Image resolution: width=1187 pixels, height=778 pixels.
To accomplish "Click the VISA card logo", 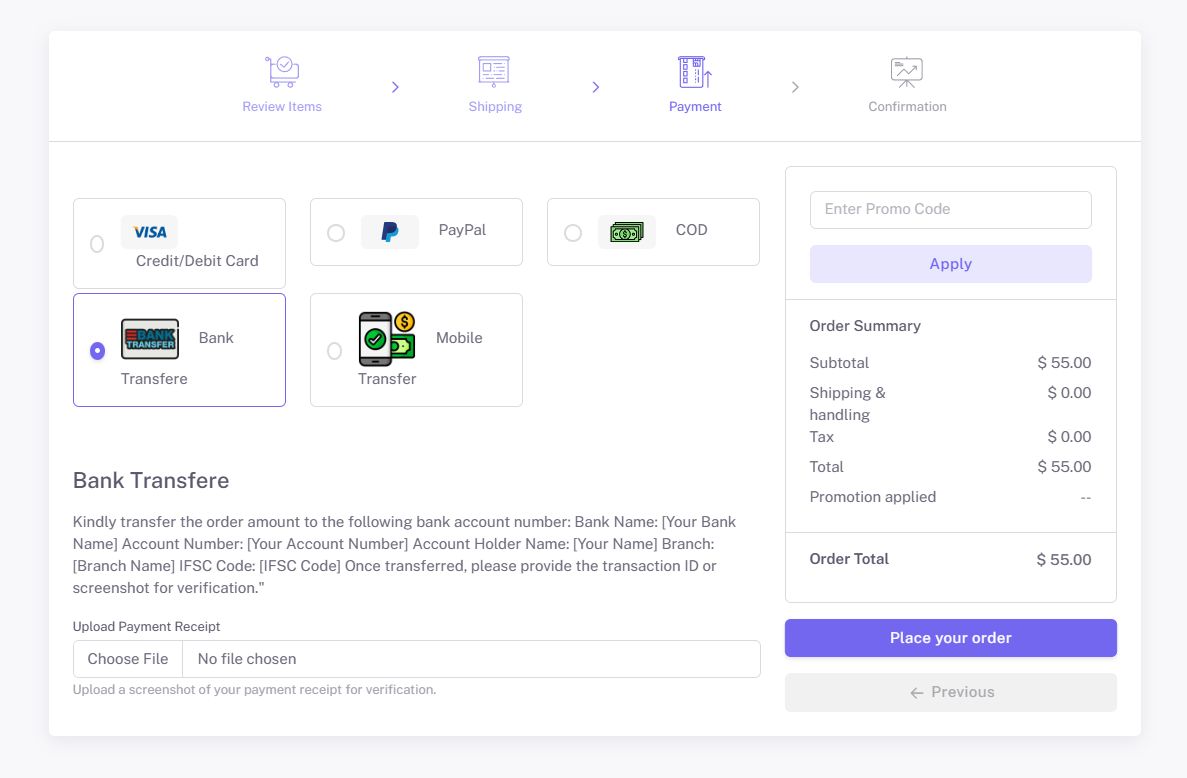I will 150,232.
